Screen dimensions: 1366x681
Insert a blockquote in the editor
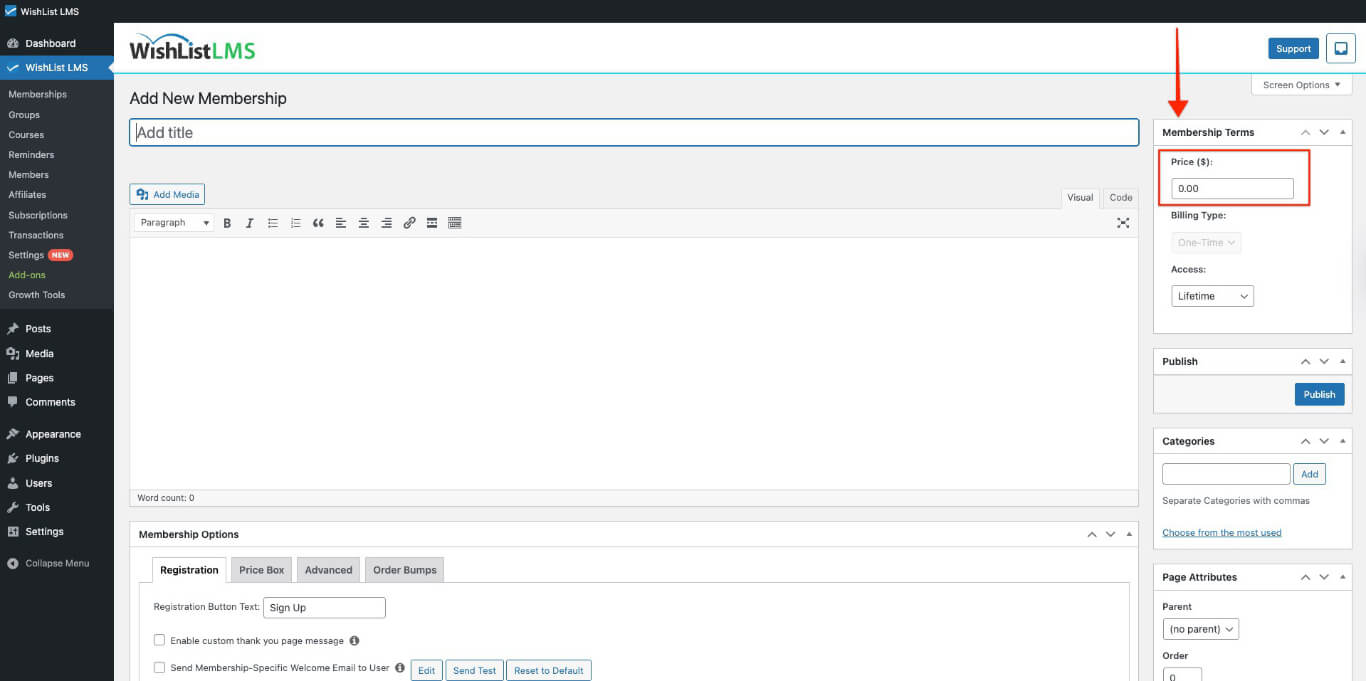[318, 223]
